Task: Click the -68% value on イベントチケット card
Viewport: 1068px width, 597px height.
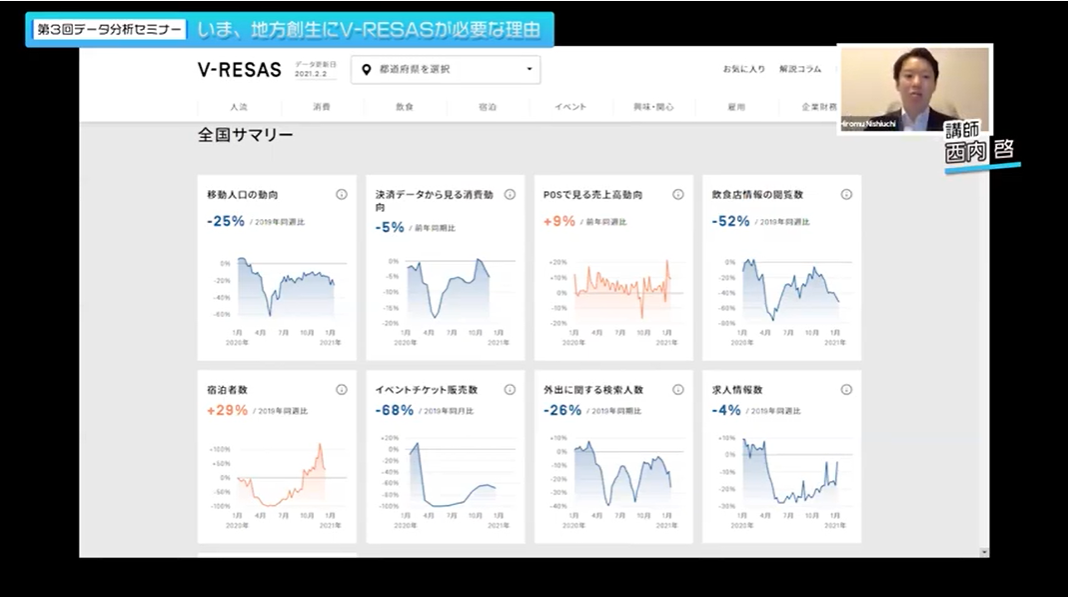Action: point(394,410)
